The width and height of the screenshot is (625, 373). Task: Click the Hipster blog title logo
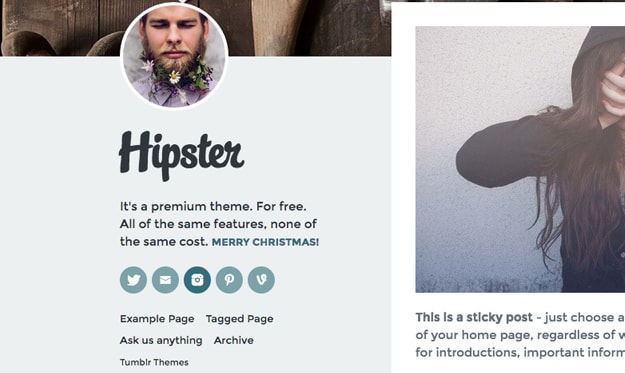pos(181,156)
